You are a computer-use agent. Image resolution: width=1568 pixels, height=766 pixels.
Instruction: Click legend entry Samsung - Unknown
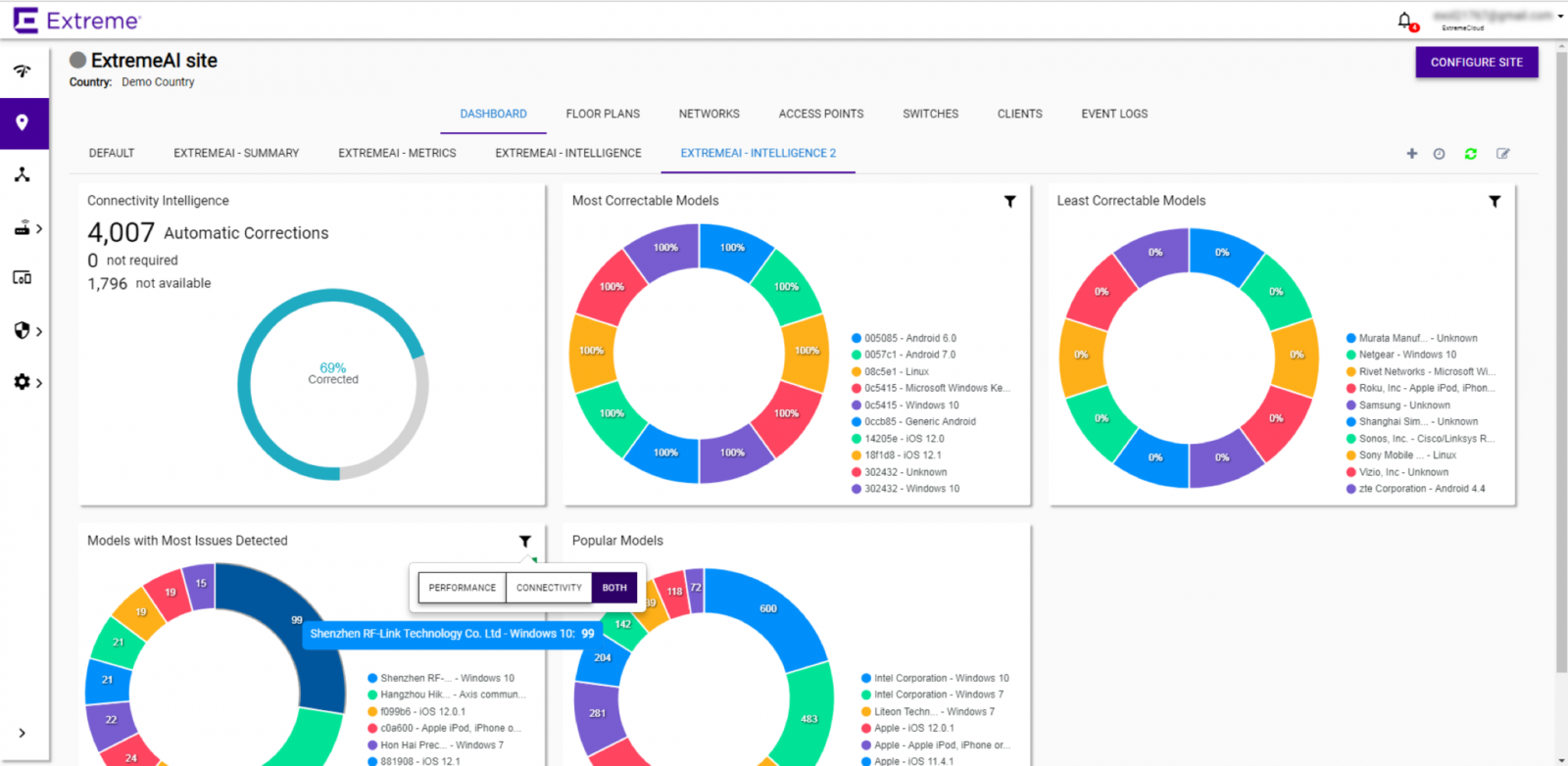tap(1398, 405)
